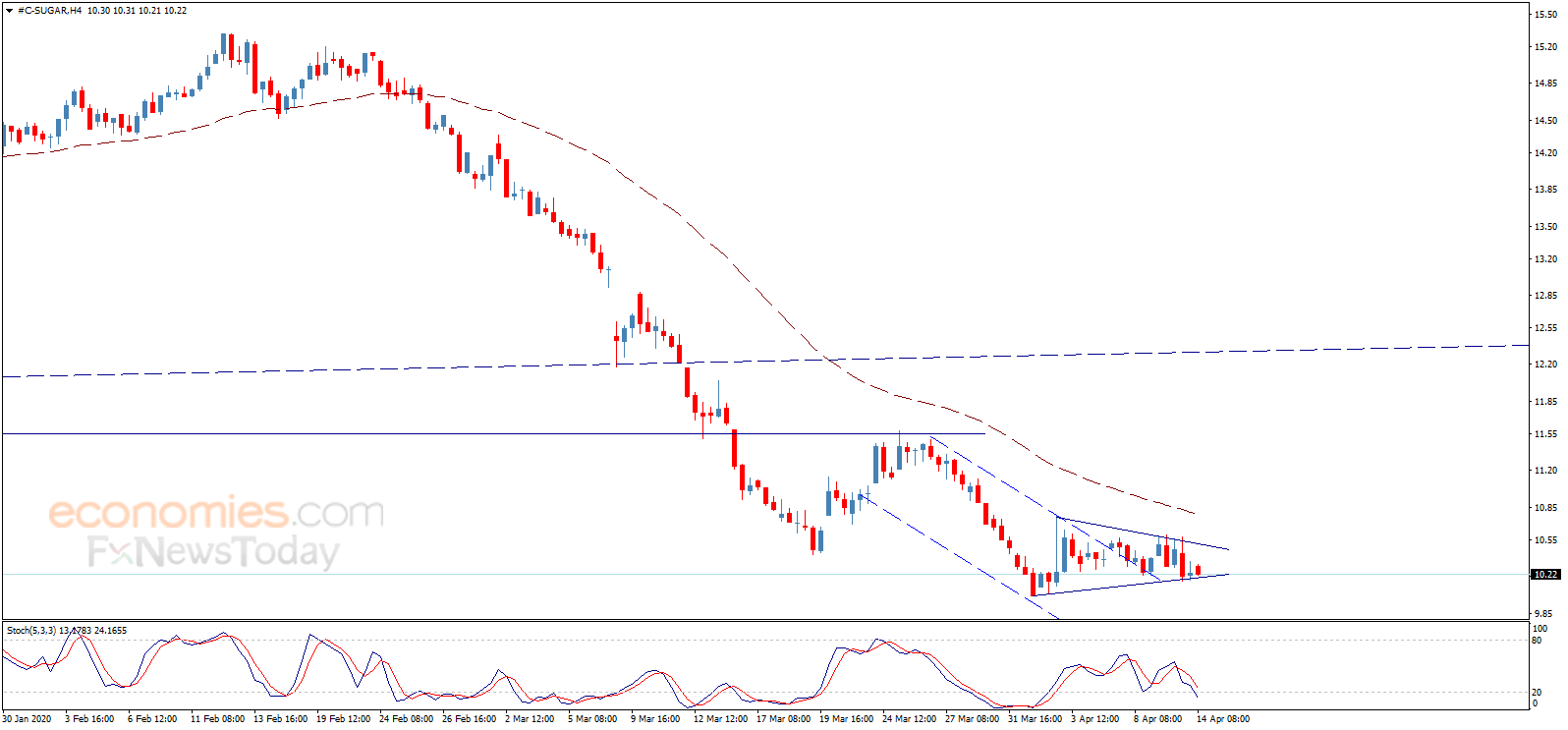
Task: Click the 30 Jan 2020 date label
Action: pyautogui.click(x=28, y=718)
